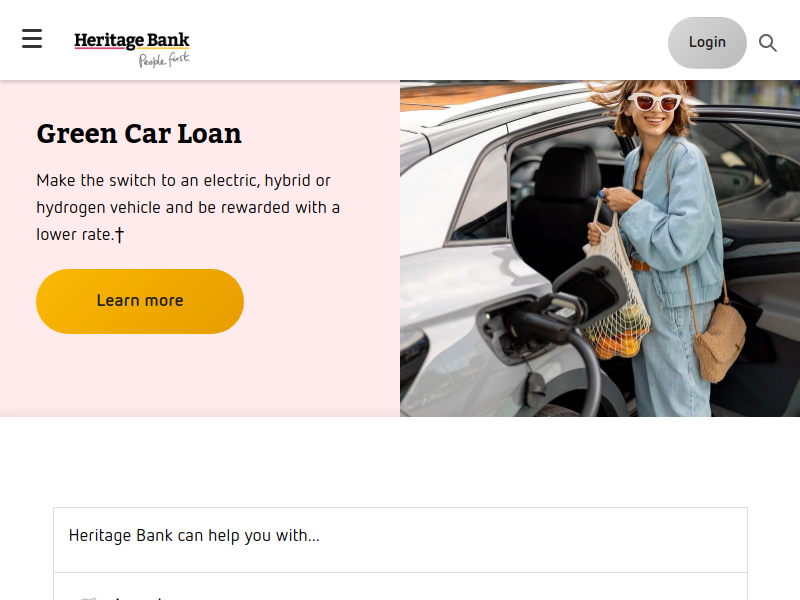Click the word "Bank" in the header logo

(168, 40)
